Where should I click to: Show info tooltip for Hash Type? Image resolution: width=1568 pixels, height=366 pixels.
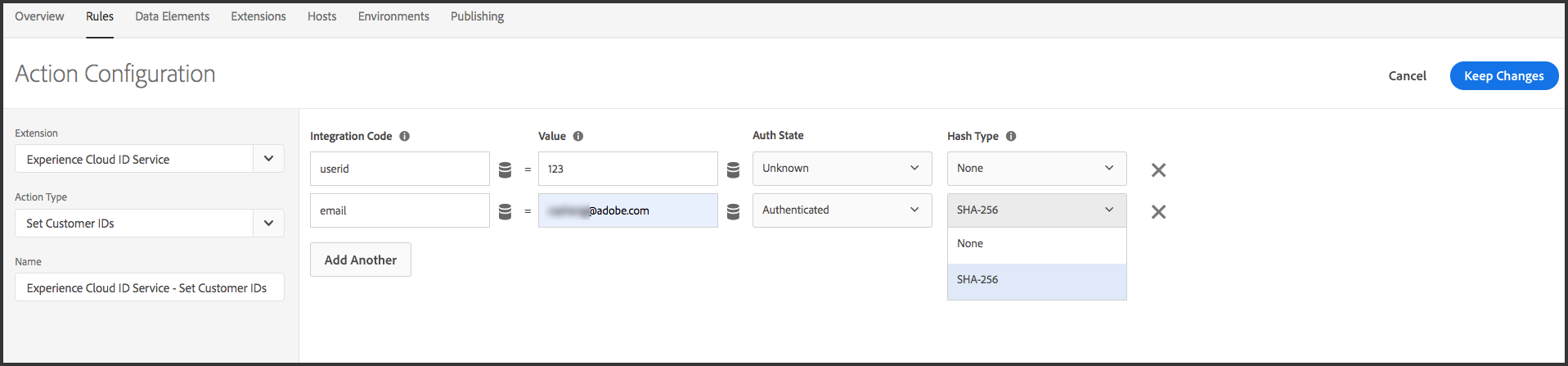click(x=1011, y=136)
